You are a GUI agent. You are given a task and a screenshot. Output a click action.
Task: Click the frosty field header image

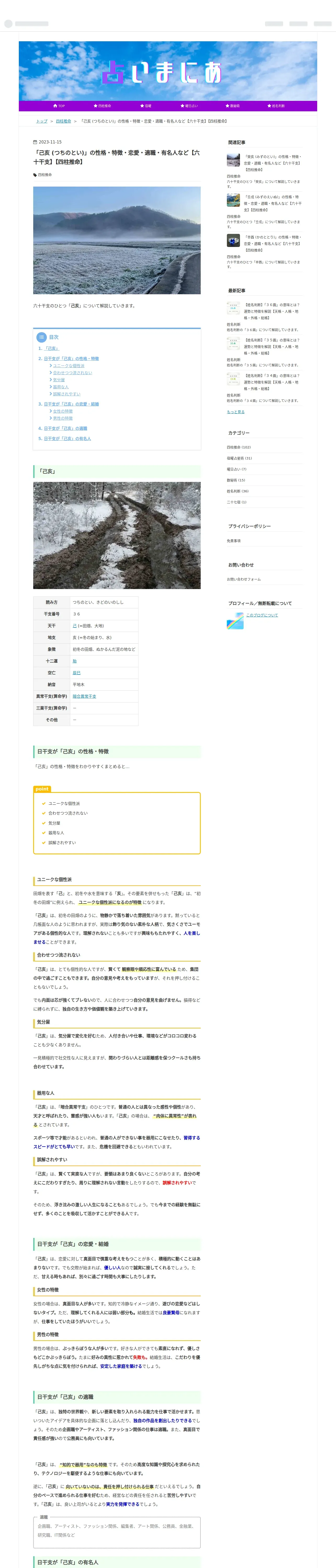116,240
